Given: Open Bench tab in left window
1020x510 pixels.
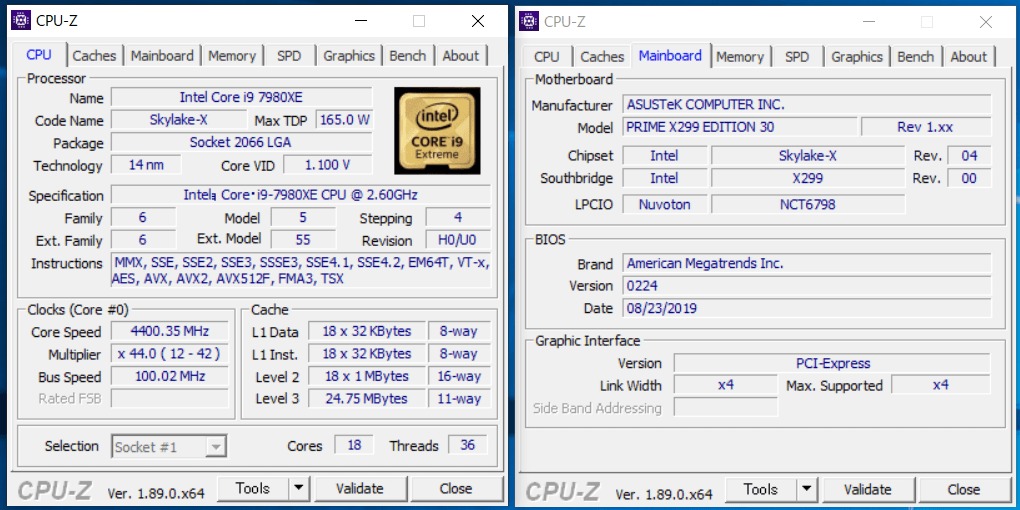Looking at the screenshot, I should 408,56.
